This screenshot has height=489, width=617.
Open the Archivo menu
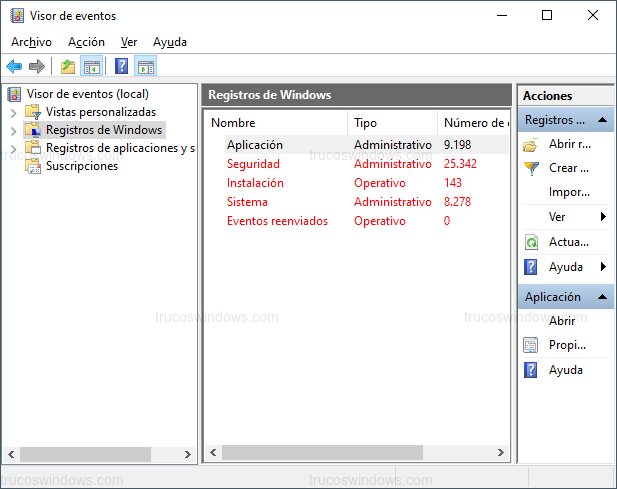pos(31,42)
